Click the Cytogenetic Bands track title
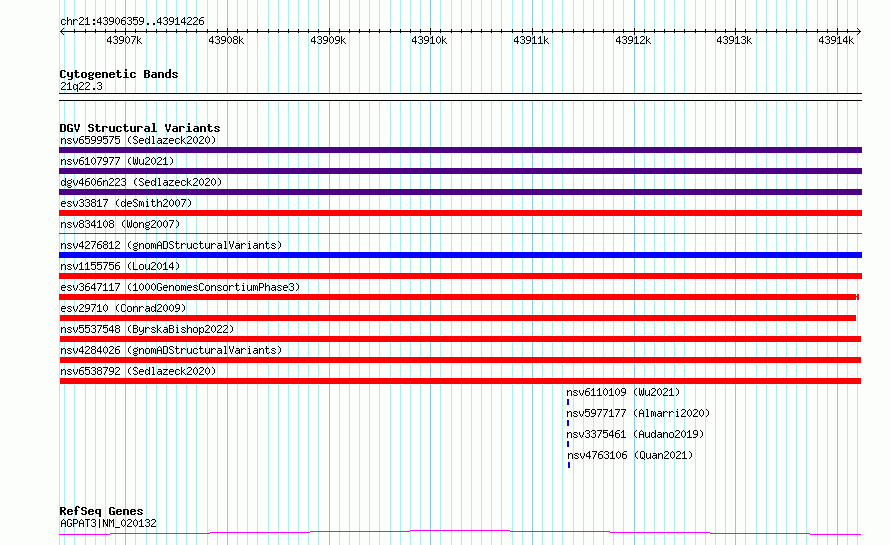Screen dimensions: 890x545 click(119, 74)
